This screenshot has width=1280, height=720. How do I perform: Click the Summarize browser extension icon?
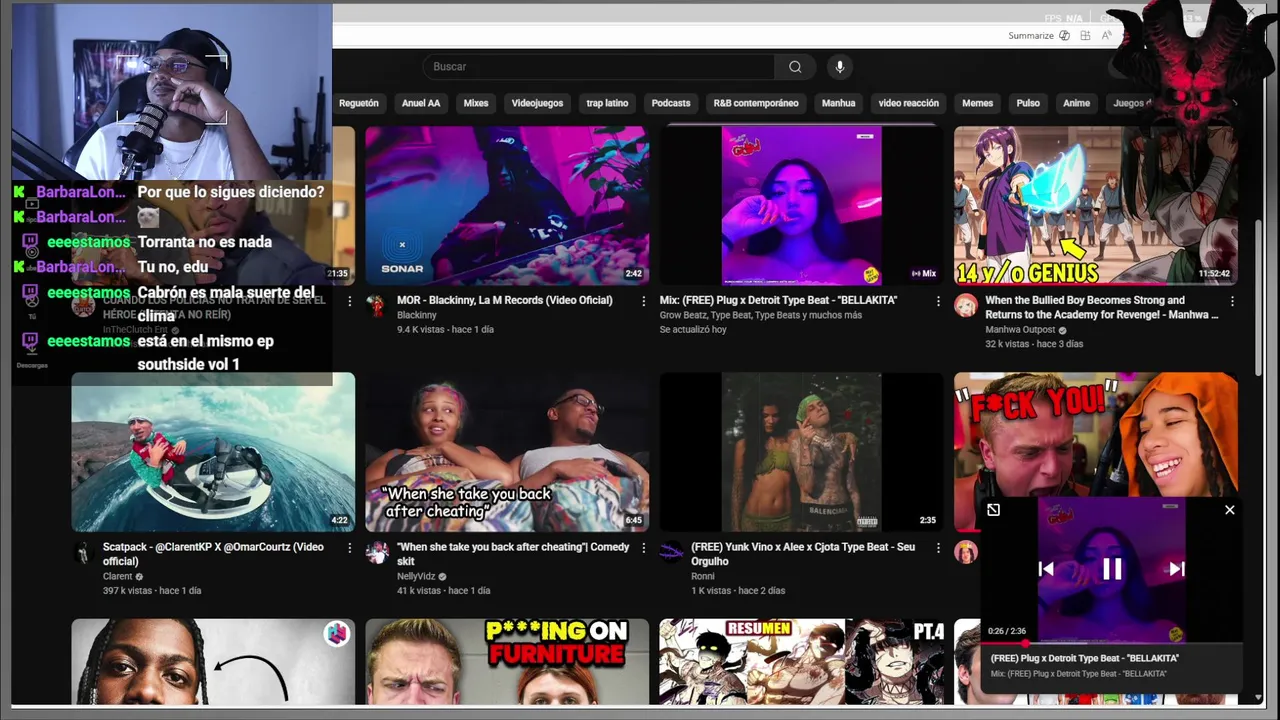point(1064,35)
